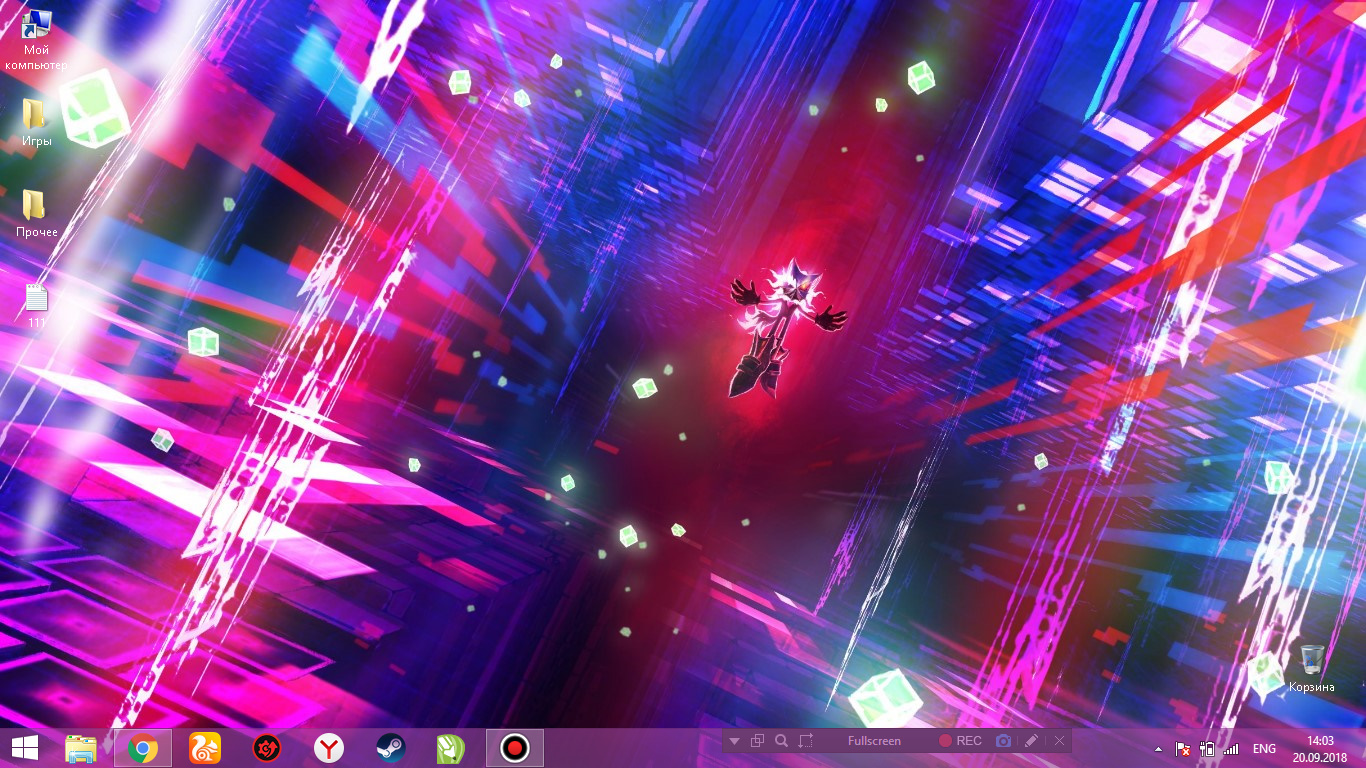The height and width of the screenshot is (768, 1366).
Task: Show hidden system tray icons
Action: [1159, 749]
